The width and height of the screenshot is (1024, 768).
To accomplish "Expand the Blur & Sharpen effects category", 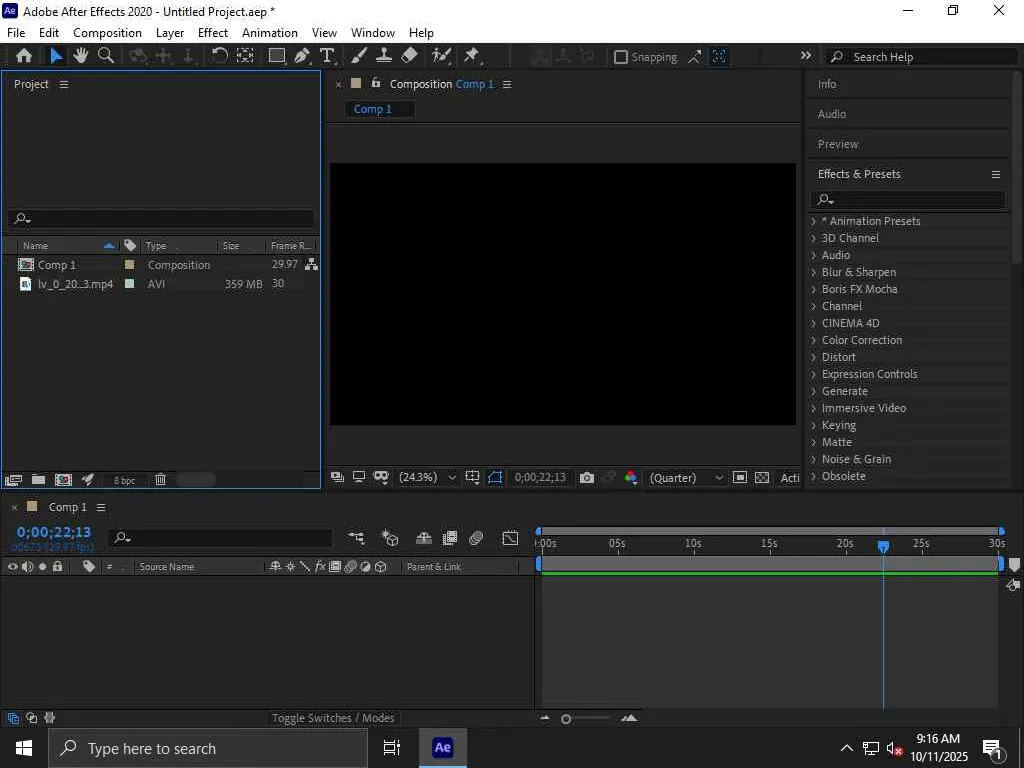I will (814, 272).
